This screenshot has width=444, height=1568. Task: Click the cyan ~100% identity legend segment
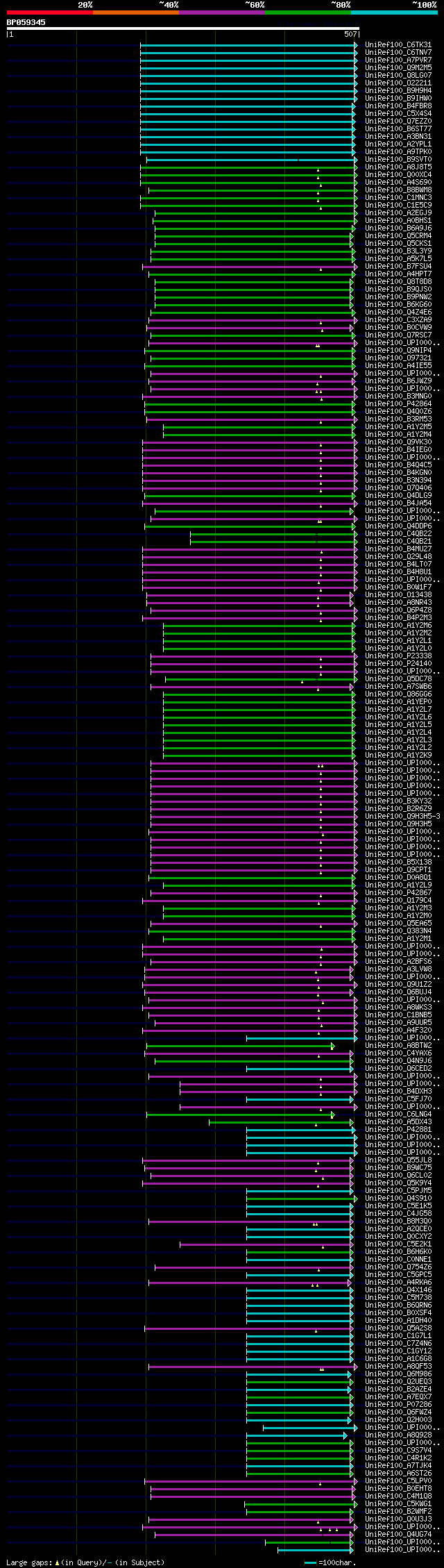[x=394, y=12]
